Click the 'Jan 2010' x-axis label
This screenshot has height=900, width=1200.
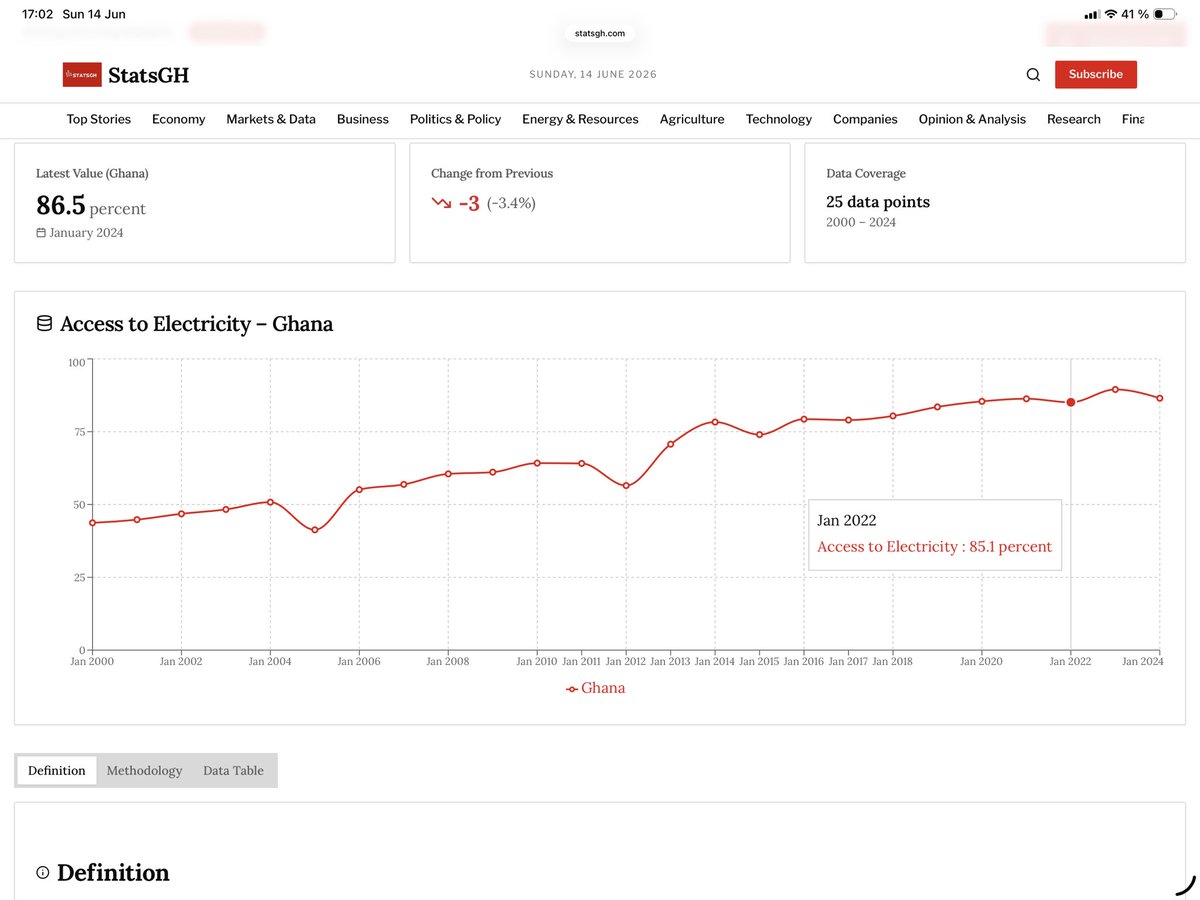point(537,662)
